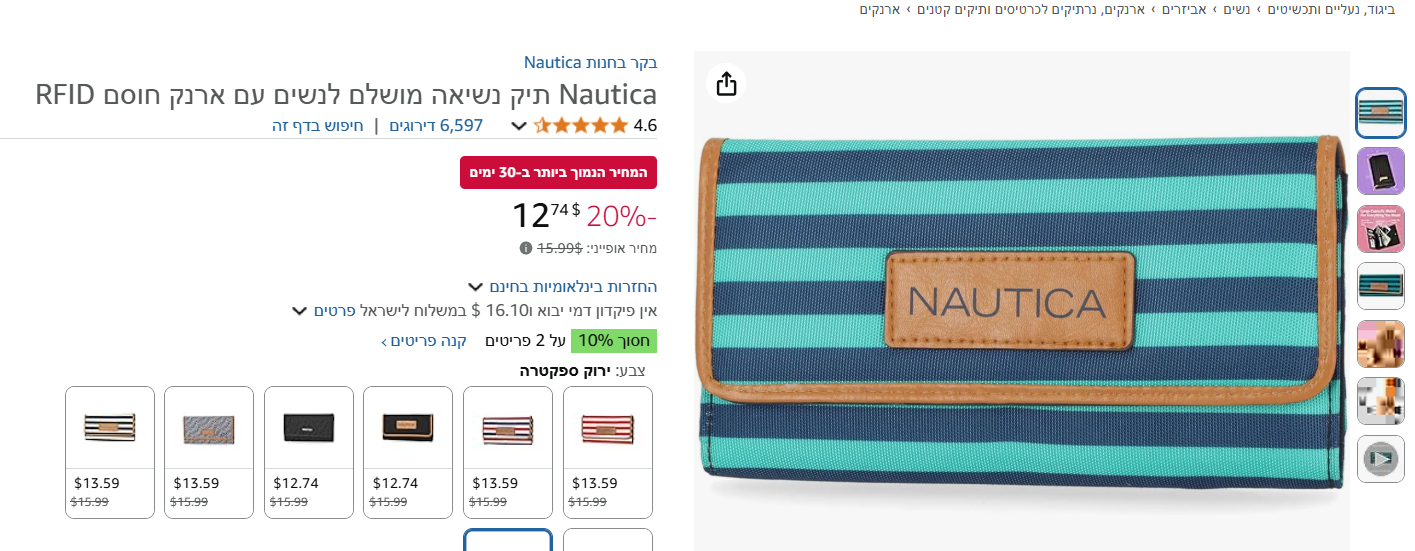Viewport: 1415px width, 551px height.
Task: Select the pink wallet capacity infographic thumbnail
Action: (1381, 228)
